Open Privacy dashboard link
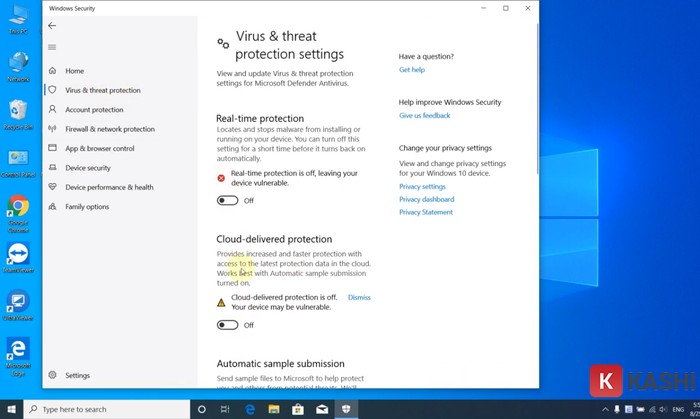Viewport: 700px width, 419px height. tap(426, 199)
